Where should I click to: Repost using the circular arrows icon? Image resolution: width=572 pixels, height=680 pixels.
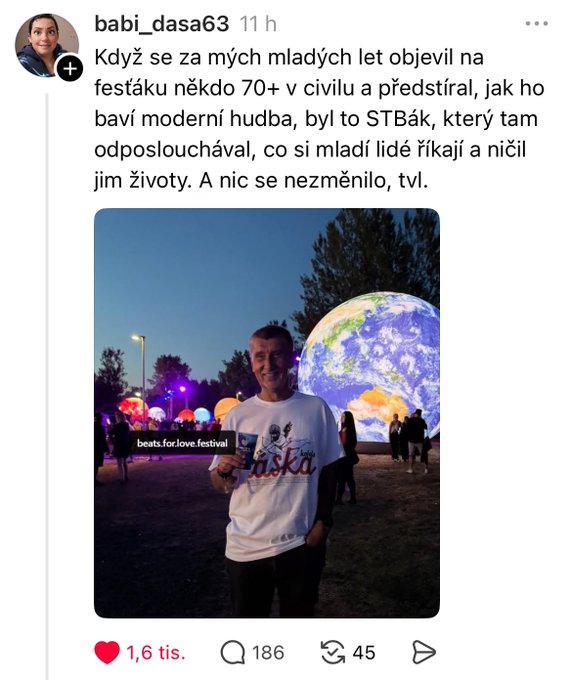[x=333, y=653]
